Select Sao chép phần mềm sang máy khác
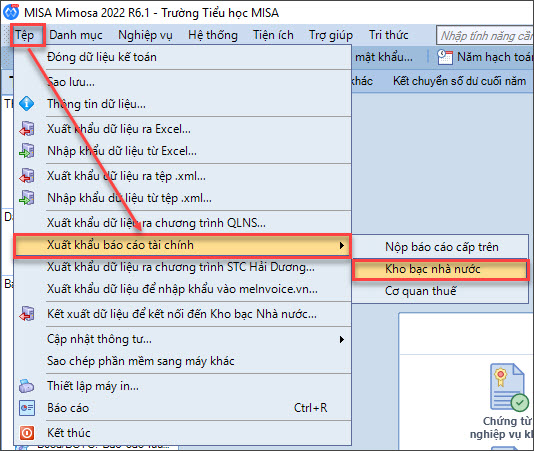This screenshot has width=534, height=451. (x=183, y=361)
